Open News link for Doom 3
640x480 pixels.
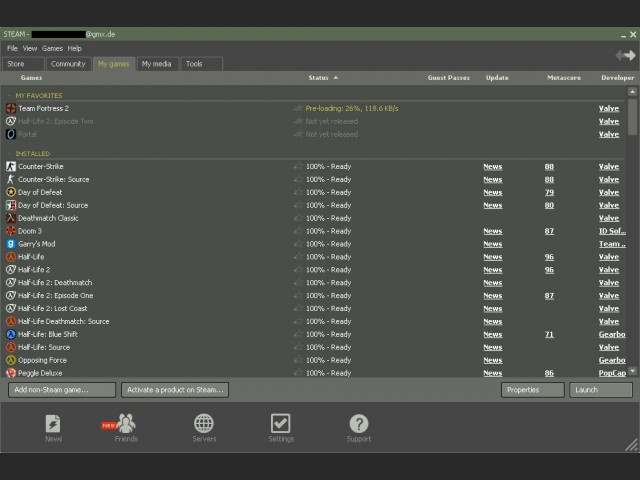pos(493,231)
